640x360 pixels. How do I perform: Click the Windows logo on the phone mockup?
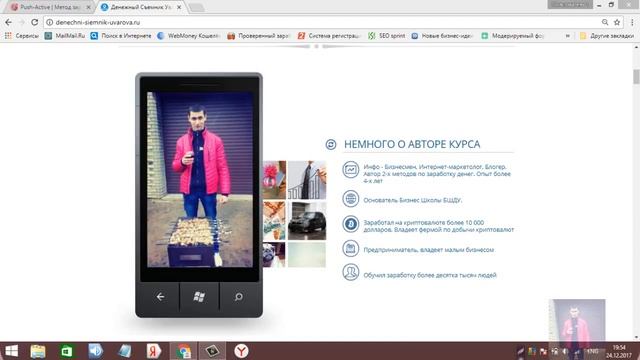(x=199, y=297)
